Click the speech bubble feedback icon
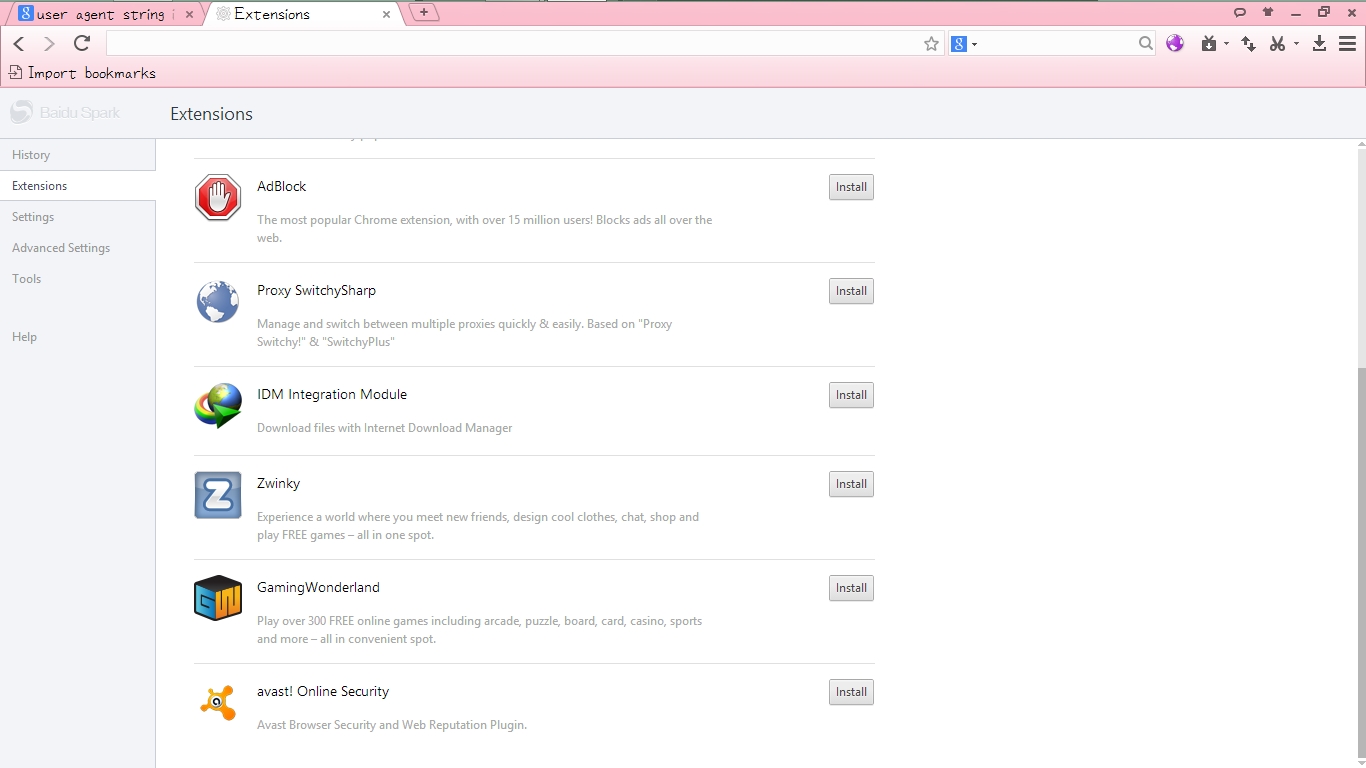The height and width of the screenshot is (768, 1366). tap(1240, 12)
